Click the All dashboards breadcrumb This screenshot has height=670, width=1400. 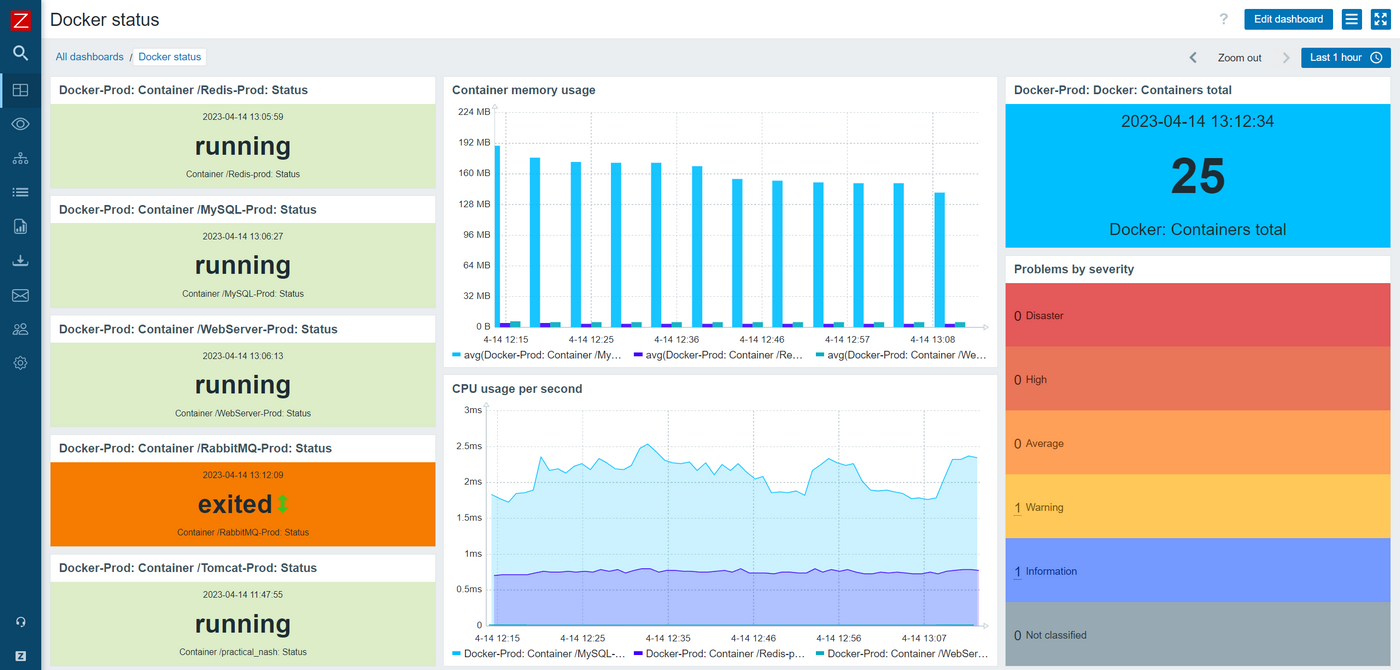[x=90, y=57]
